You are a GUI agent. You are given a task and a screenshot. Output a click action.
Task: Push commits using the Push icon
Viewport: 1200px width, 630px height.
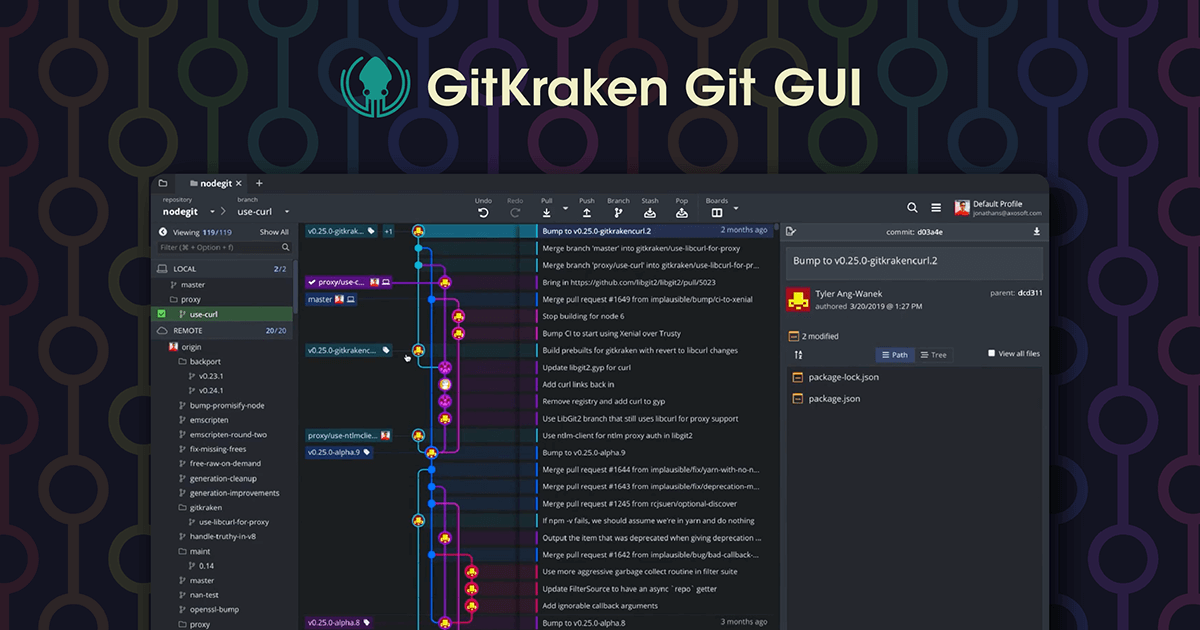[x=587, y=213]
